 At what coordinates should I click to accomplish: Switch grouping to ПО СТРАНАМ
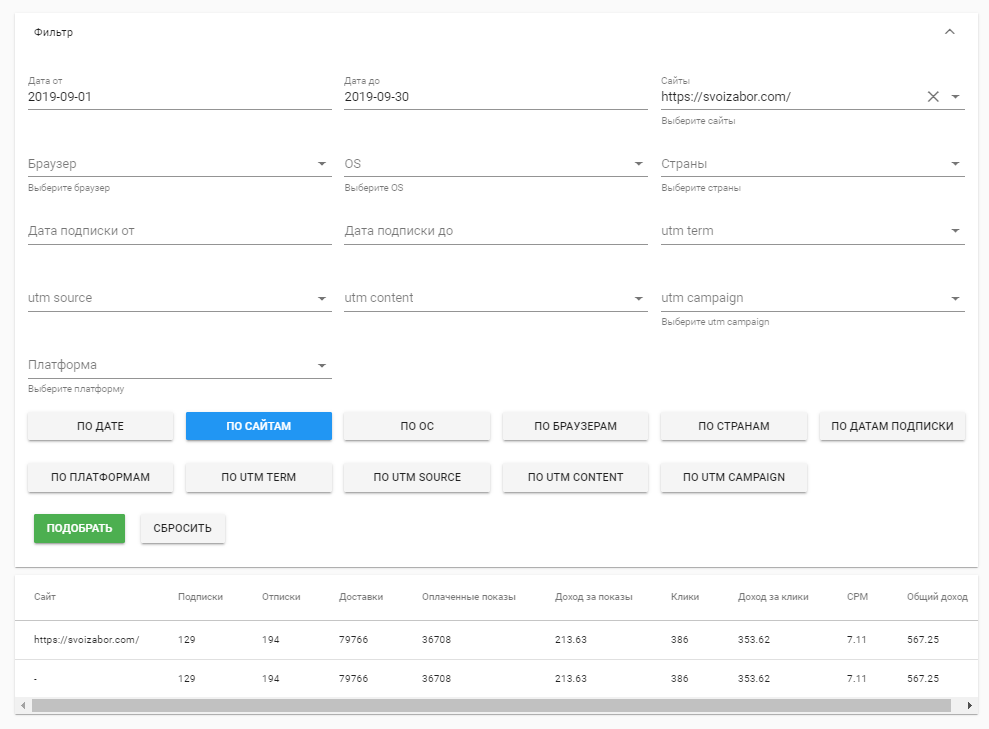point(733,426)
